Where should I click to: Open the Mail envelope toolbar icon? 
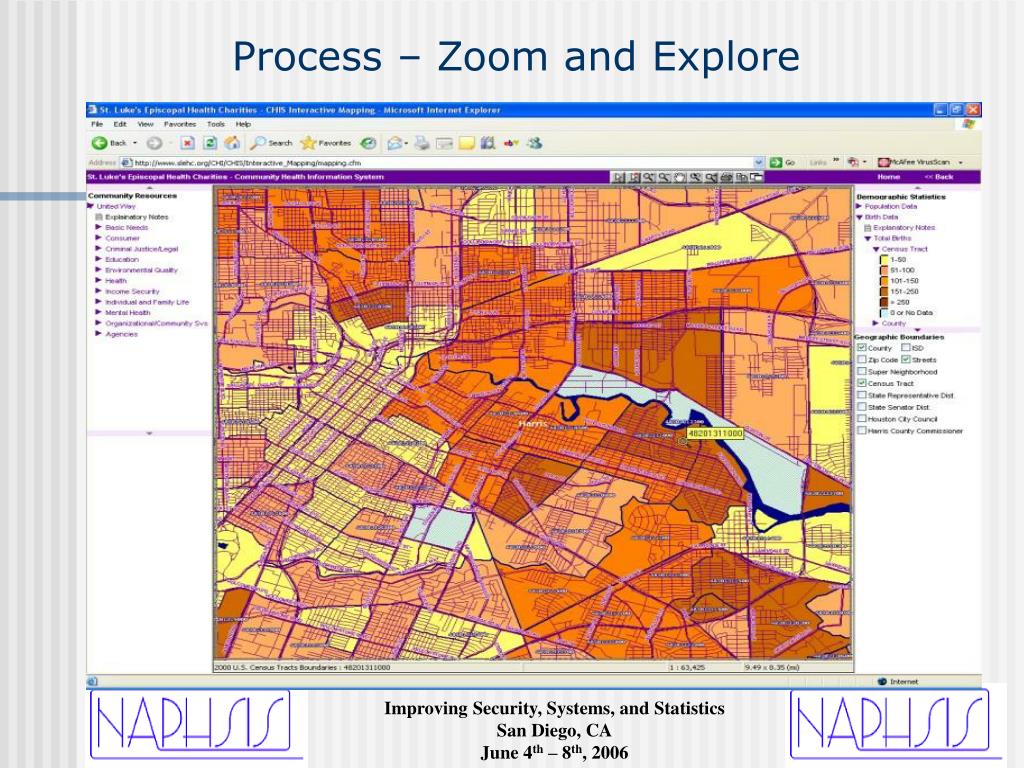394,143
